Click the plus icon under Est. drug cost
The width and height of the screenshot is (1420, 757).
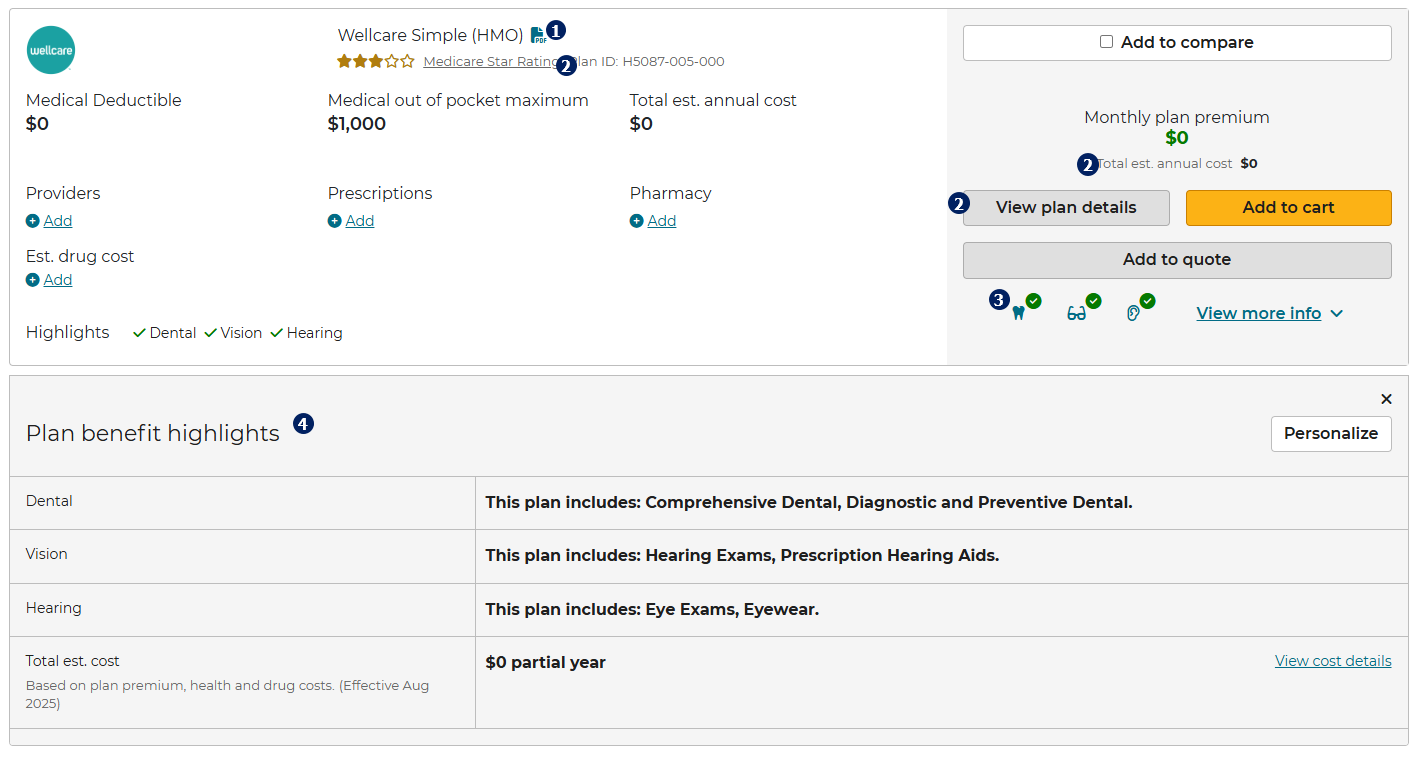[x=33, y=280]
